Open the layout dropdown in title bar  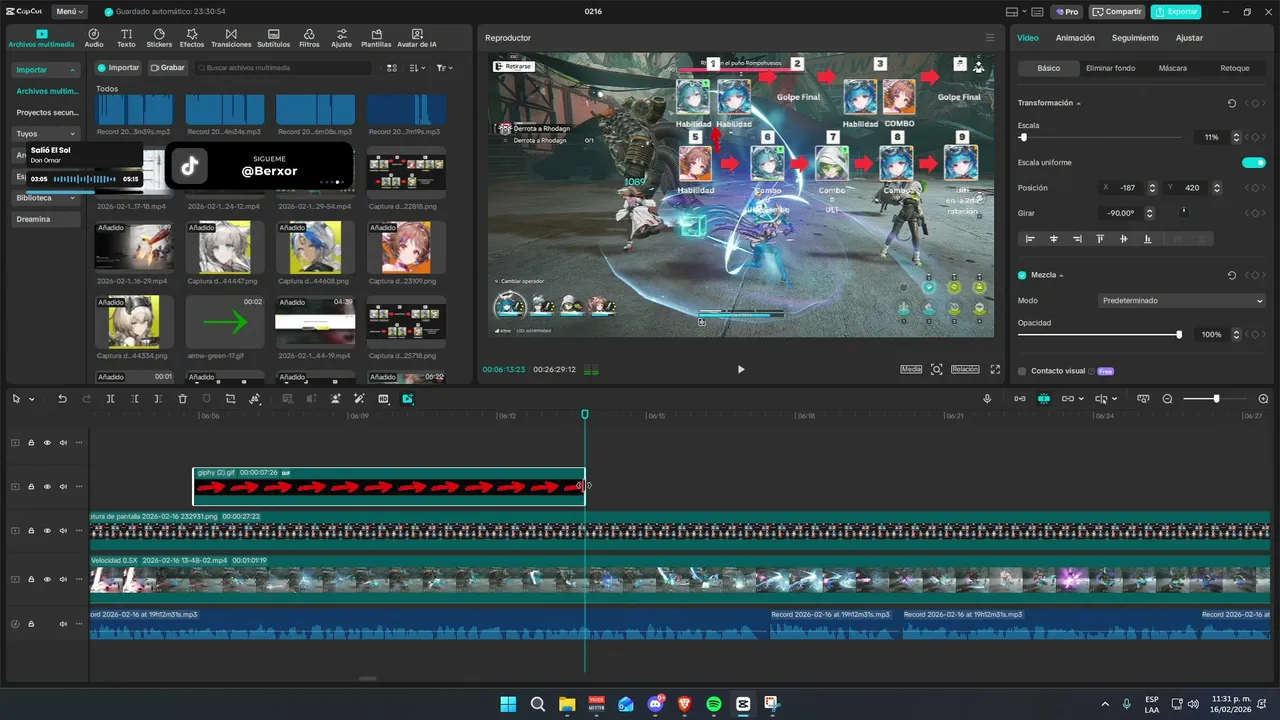tap(1017, 12)
